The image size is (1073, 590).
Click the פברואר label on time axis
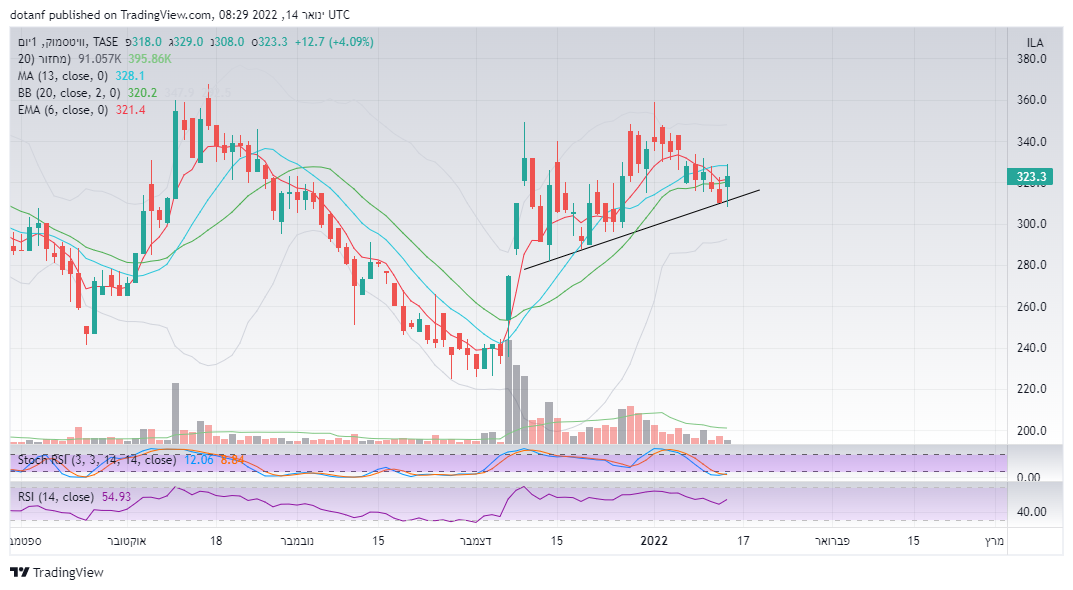(832, 541)
